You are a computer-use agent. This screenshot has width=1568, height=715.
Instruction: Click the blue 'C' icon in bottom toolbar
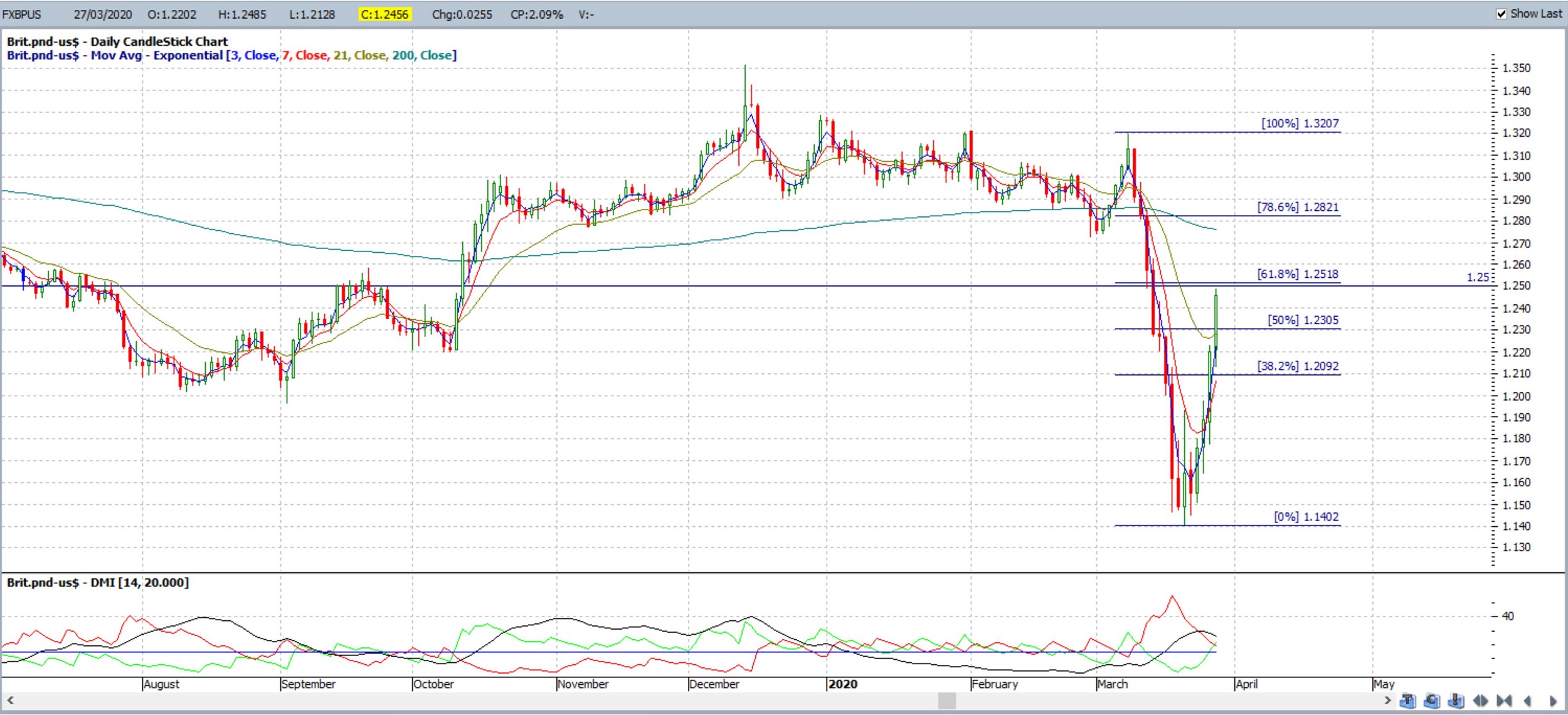pos(1432,701)
